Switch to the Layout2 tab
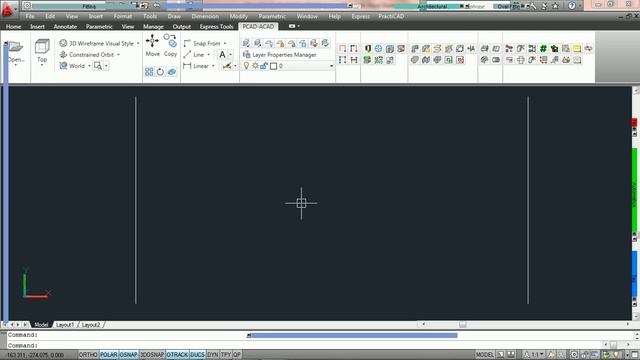 (x=91, y=325)
